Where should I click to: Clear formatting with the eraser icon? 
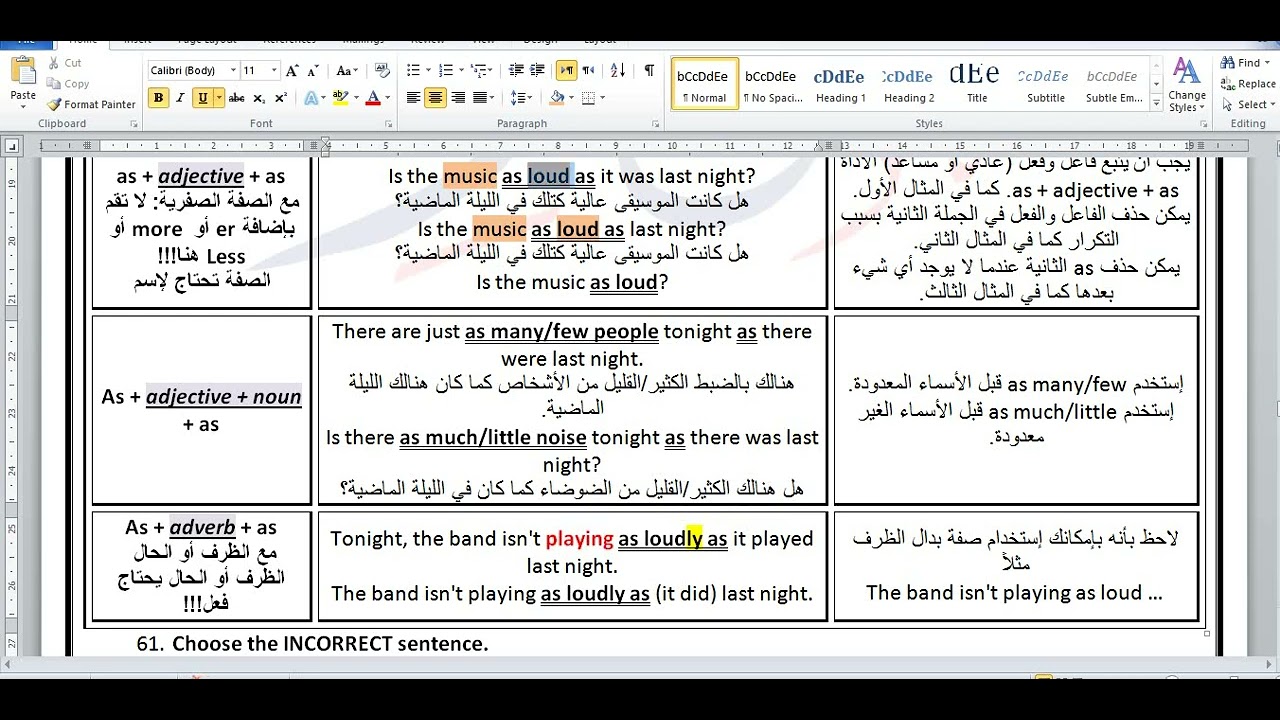tap(382, 71)
